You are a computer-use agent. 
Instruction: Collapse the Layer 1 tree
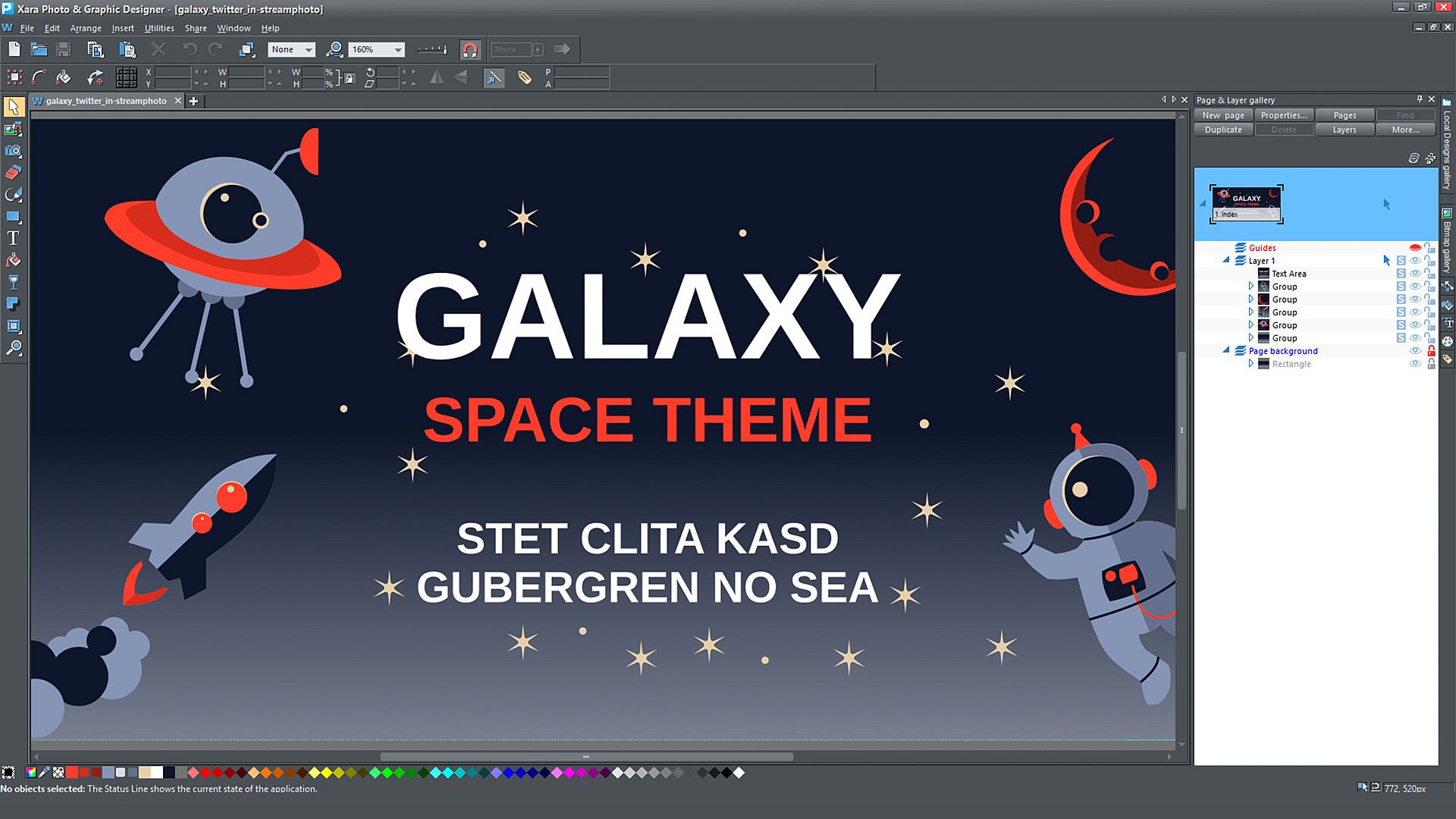pyautogui.click(x=1226, y=260)
